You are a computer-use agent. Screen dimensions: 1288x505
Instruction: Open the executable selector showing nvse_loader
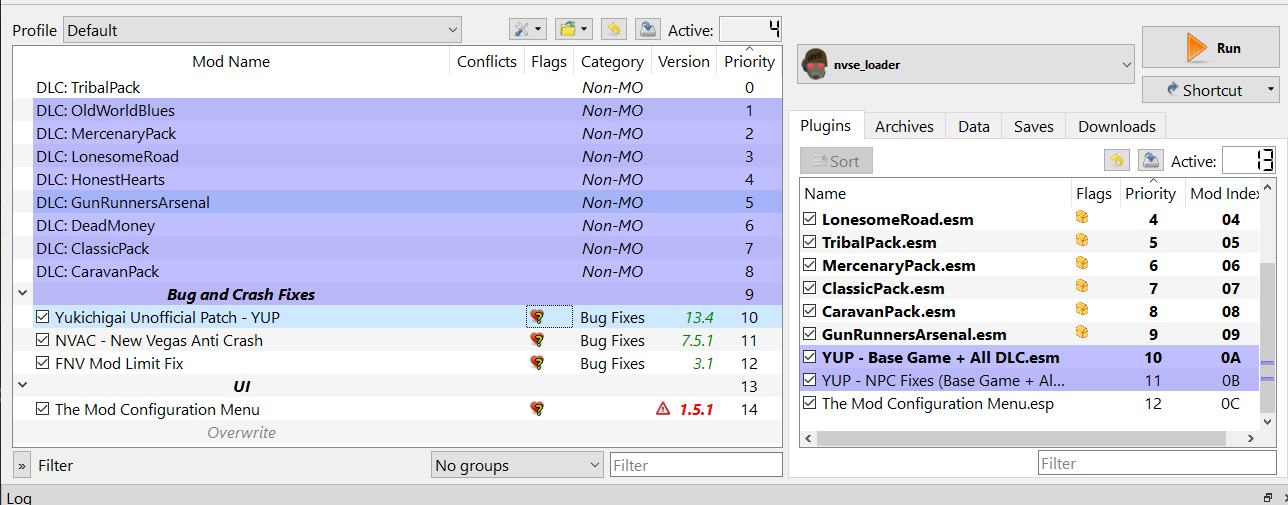tap(965, 65)
